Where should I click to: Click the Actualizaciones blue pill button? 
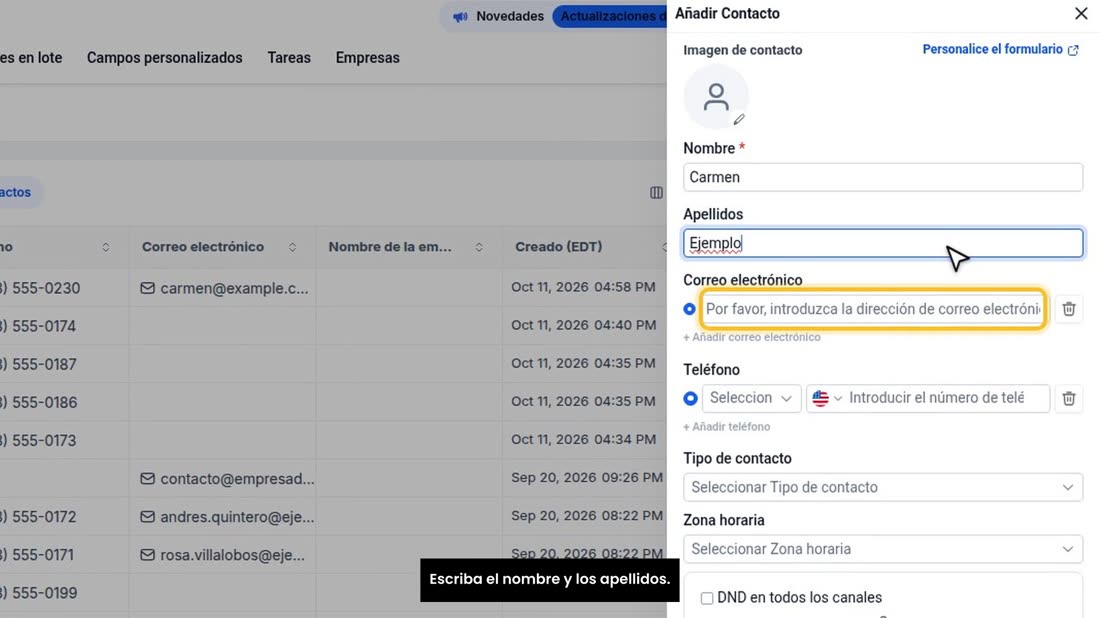click(x=610, y=16)
